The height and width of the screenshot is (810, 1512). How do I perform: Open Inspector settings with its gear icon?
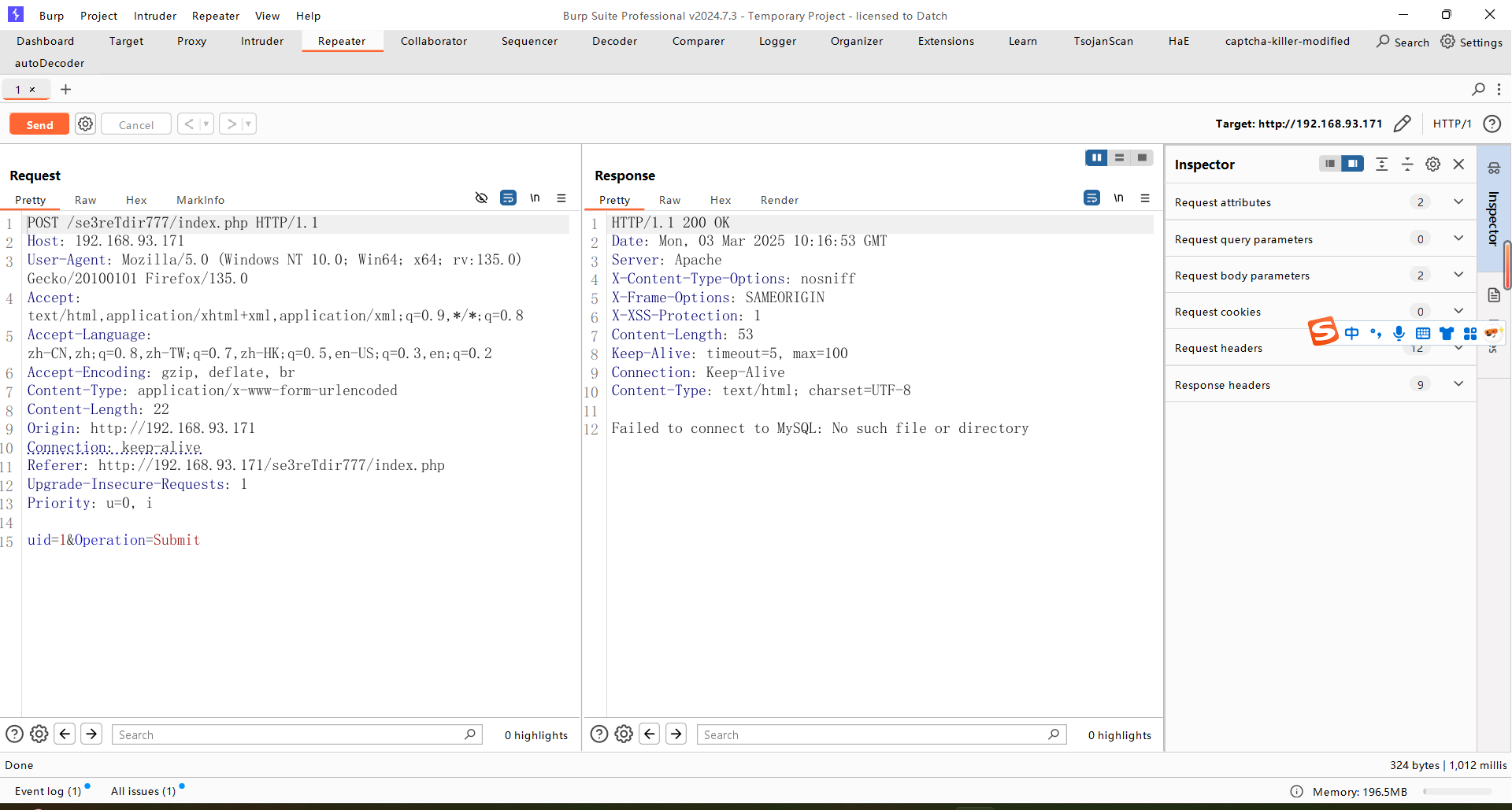[1432, 164]
